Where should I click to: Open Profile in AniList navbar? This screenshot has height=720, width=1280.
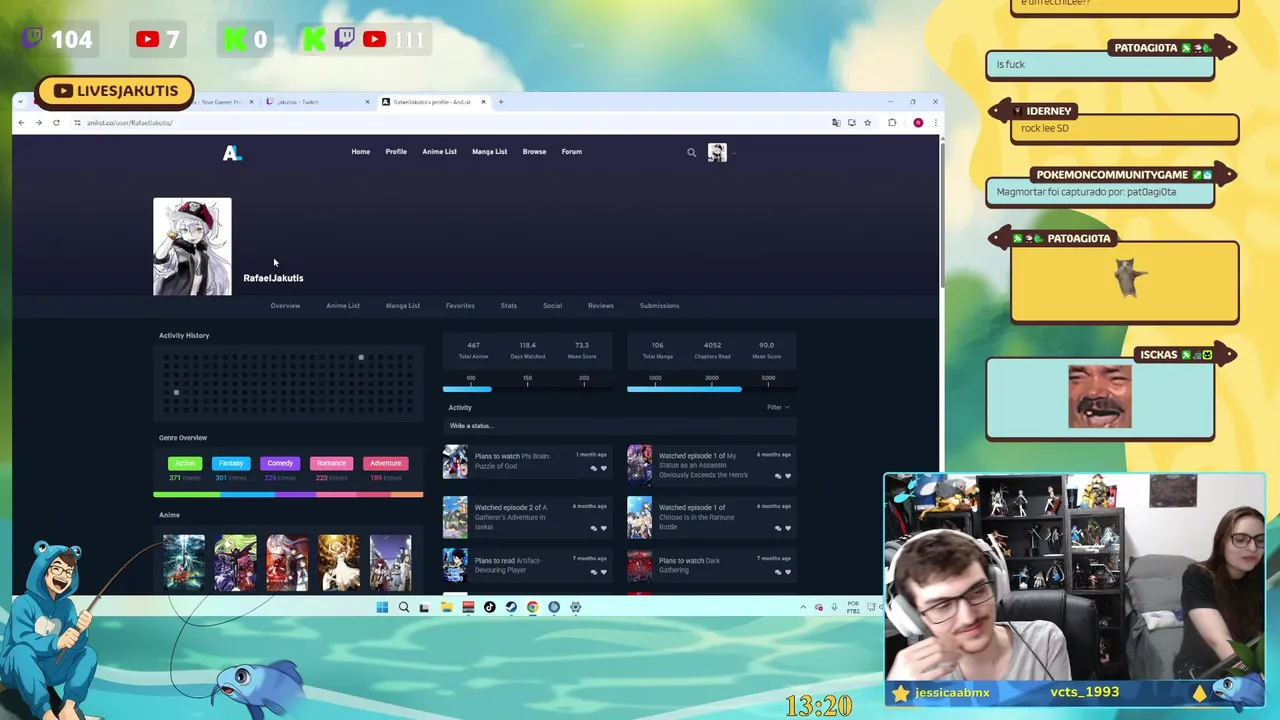click(x=396, y=152)
